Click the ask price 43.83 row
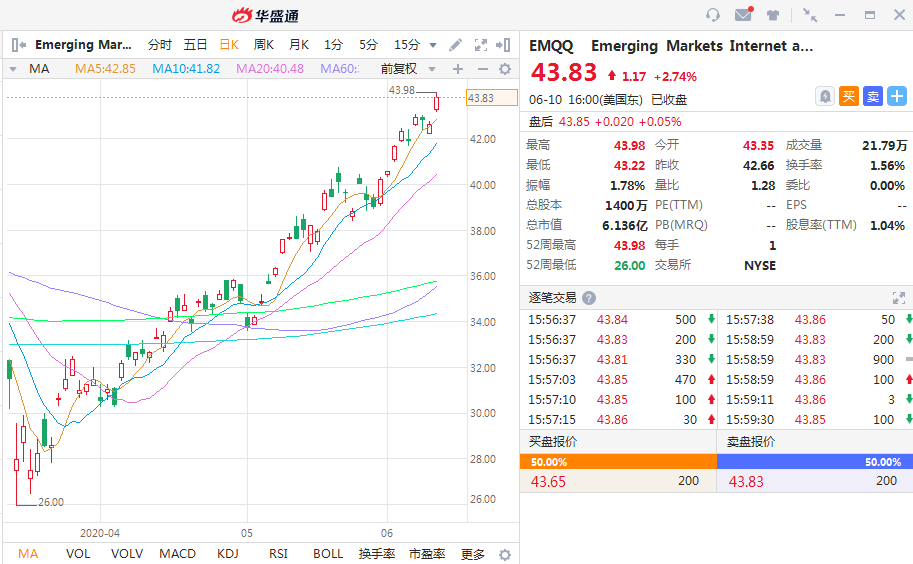Viewport: 913px width, 564px height. tap(815, 481)
